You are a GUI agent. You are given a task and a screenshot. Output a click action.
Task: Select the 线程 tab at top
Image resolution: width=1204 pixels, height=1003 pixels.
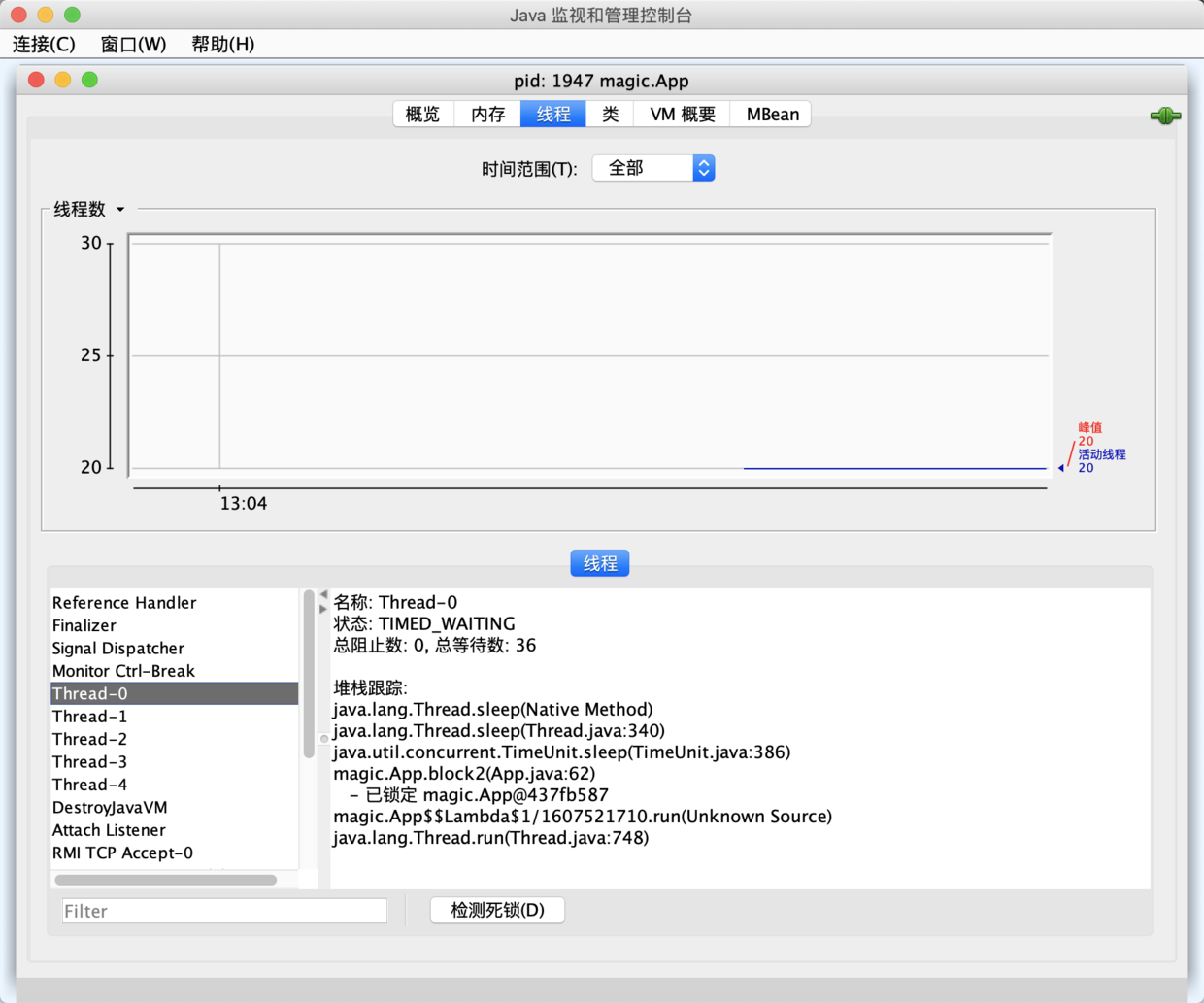coord(553,114)
